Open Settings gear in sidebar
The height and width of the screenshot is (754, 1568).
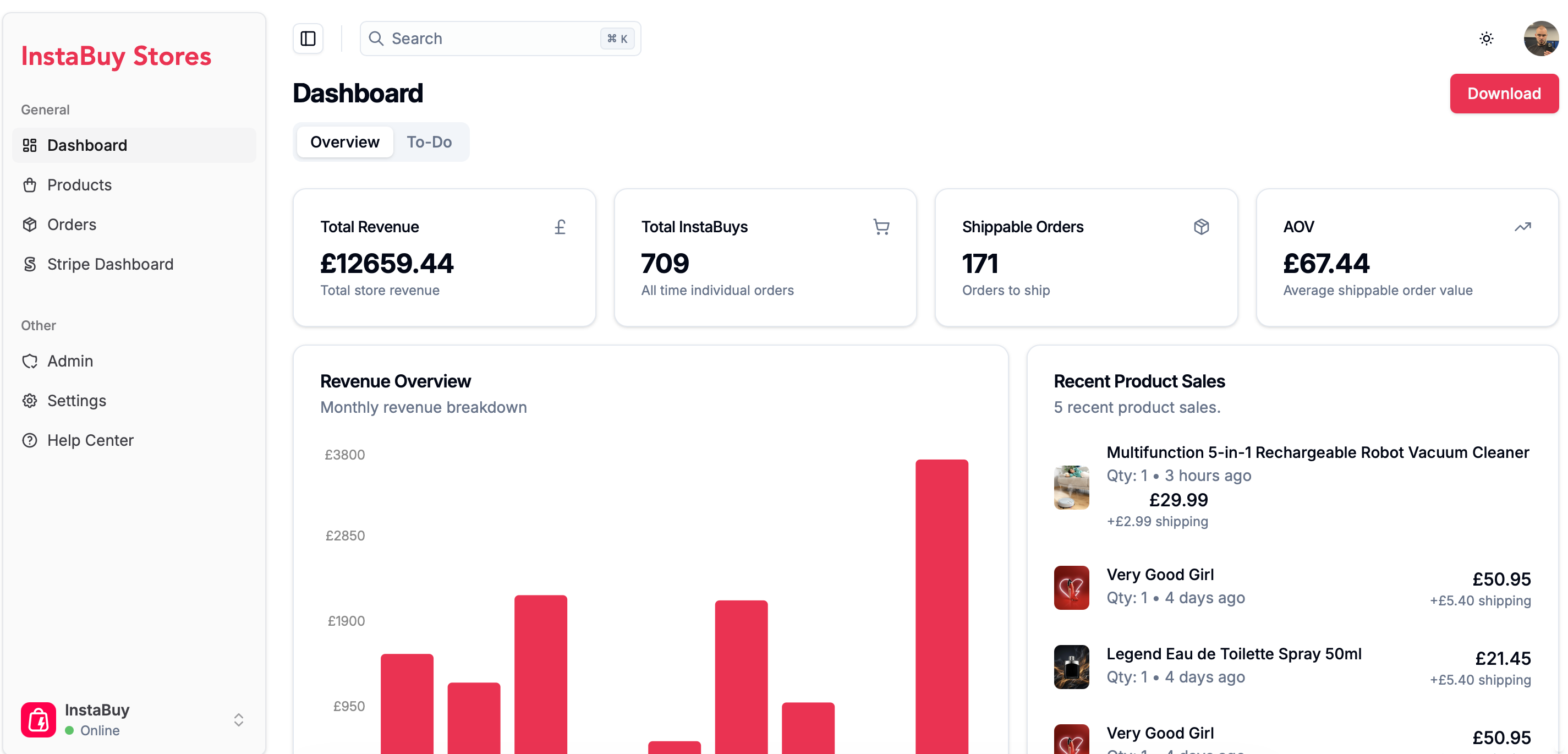click(30, 401)
